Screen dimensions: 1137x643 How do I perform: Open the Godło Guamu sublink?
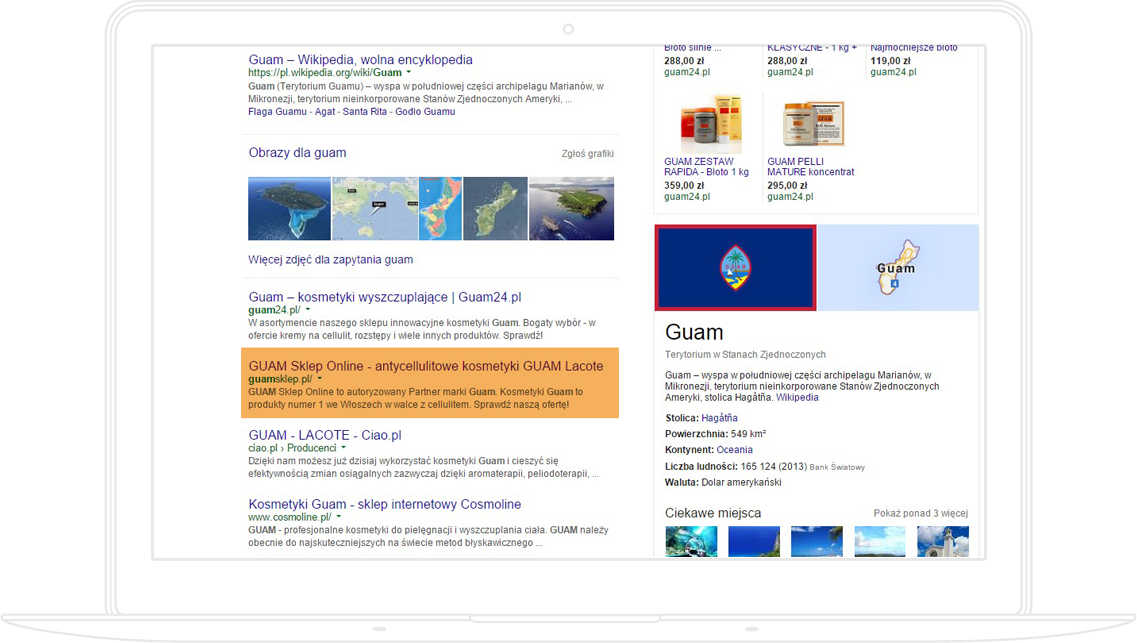425,112
